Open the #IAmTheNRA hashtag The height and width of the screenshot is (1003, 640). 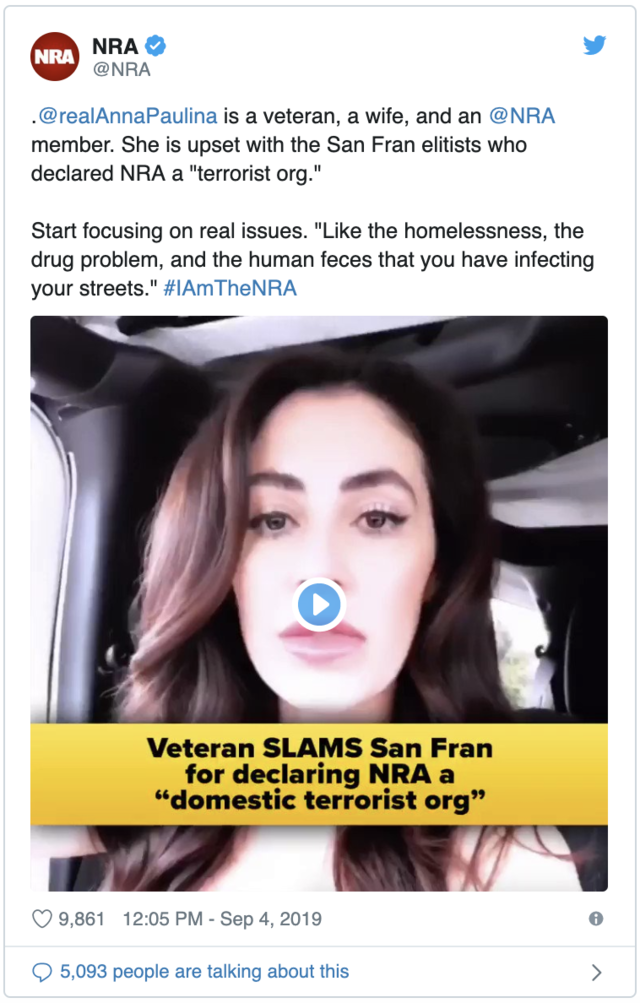(230, 288)
